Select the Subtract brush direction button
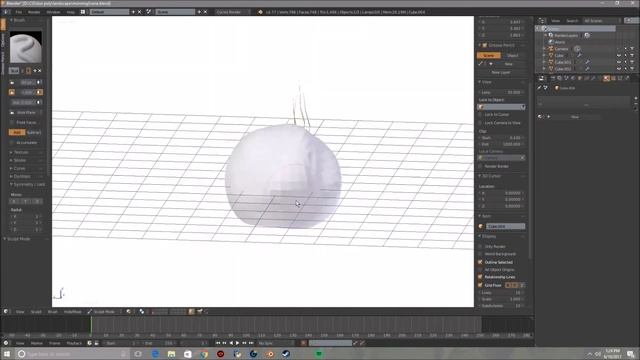Image resolution: width=640 pixels, height=360 pixels. point(34,132)
